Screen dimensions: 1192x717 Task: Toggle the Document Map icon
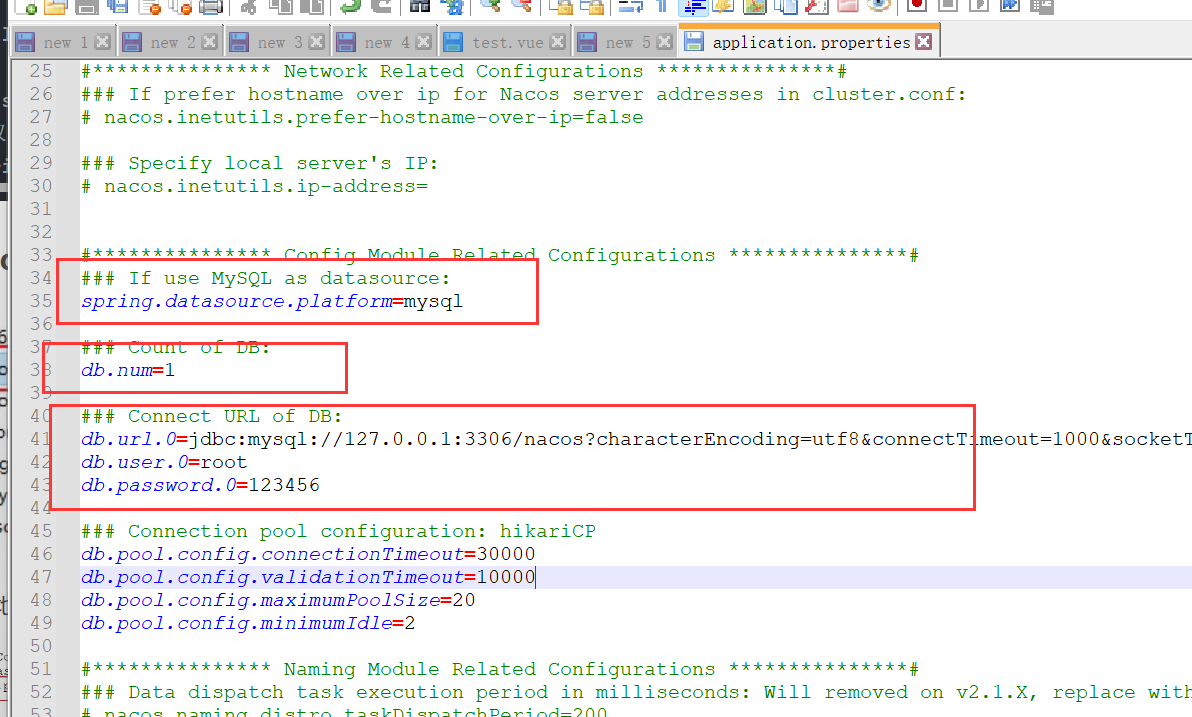755,7
